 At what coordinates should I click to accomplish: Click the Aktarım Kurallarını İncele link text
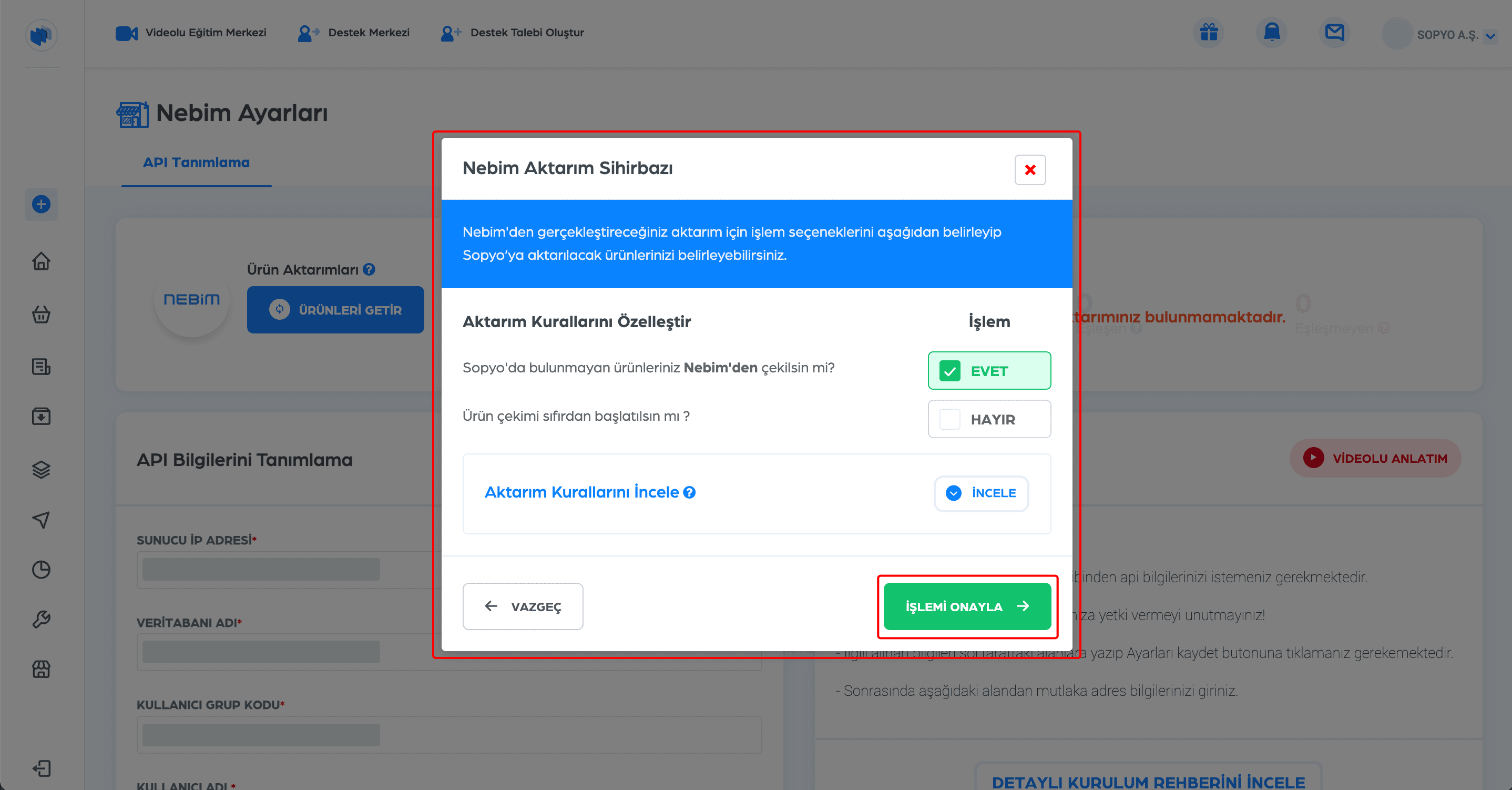[581, 492]
